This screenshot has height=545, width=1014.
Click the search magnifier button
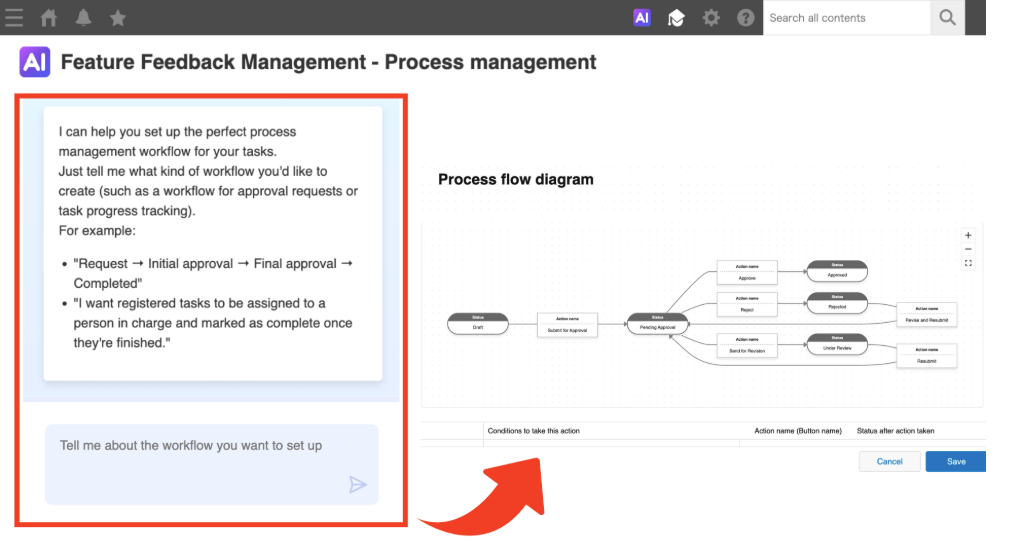coord(947,18)
